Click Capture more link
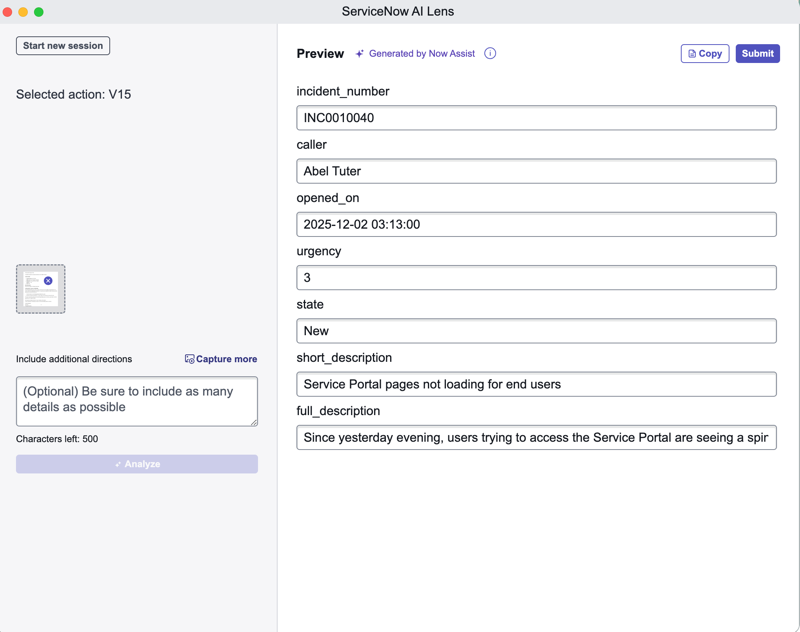The width and height of the screenshot is (800, 632). 221,359
